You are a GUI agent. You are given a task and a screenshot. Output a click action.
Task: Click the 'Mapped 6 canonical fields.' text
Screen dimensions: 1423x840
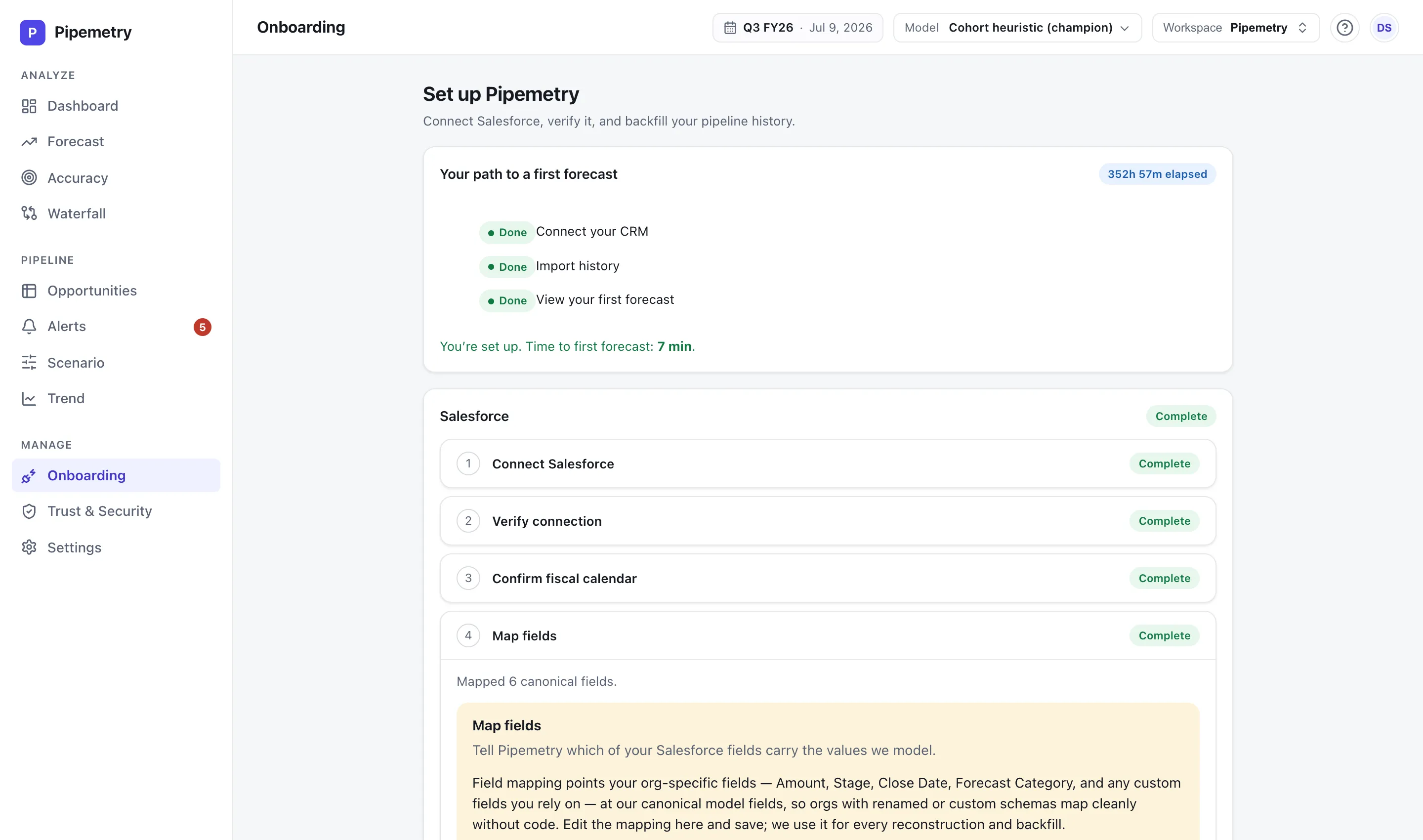(537, 681)
